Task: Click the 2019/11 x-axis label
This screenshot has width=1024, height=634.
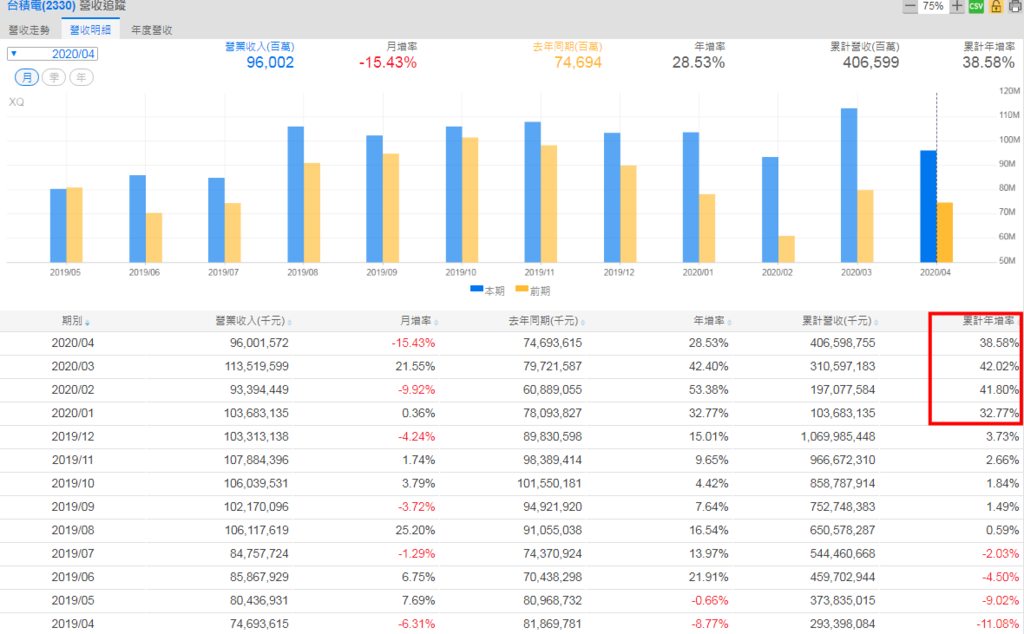Action: point(539,272)
